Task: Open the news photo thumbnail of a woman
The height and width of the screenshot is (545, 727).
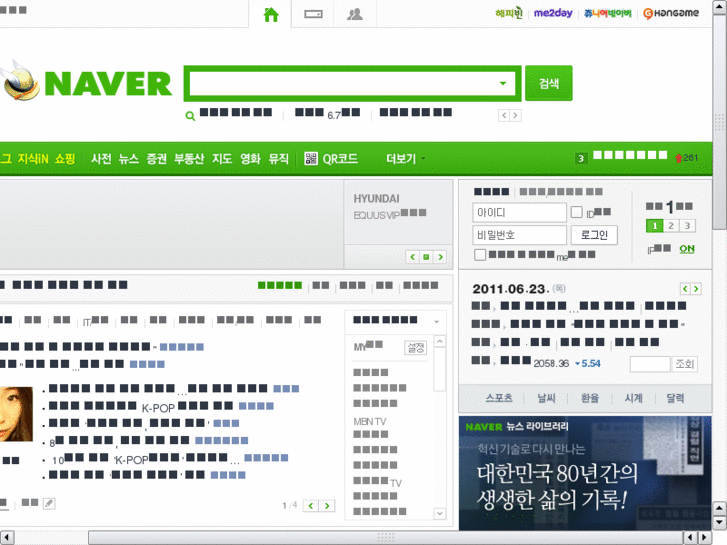Action: tap(16, 414)
